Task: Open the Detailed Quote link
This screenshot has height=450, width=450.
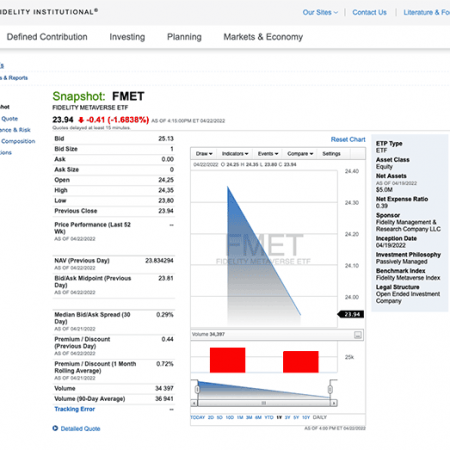Action: (80, 429)
